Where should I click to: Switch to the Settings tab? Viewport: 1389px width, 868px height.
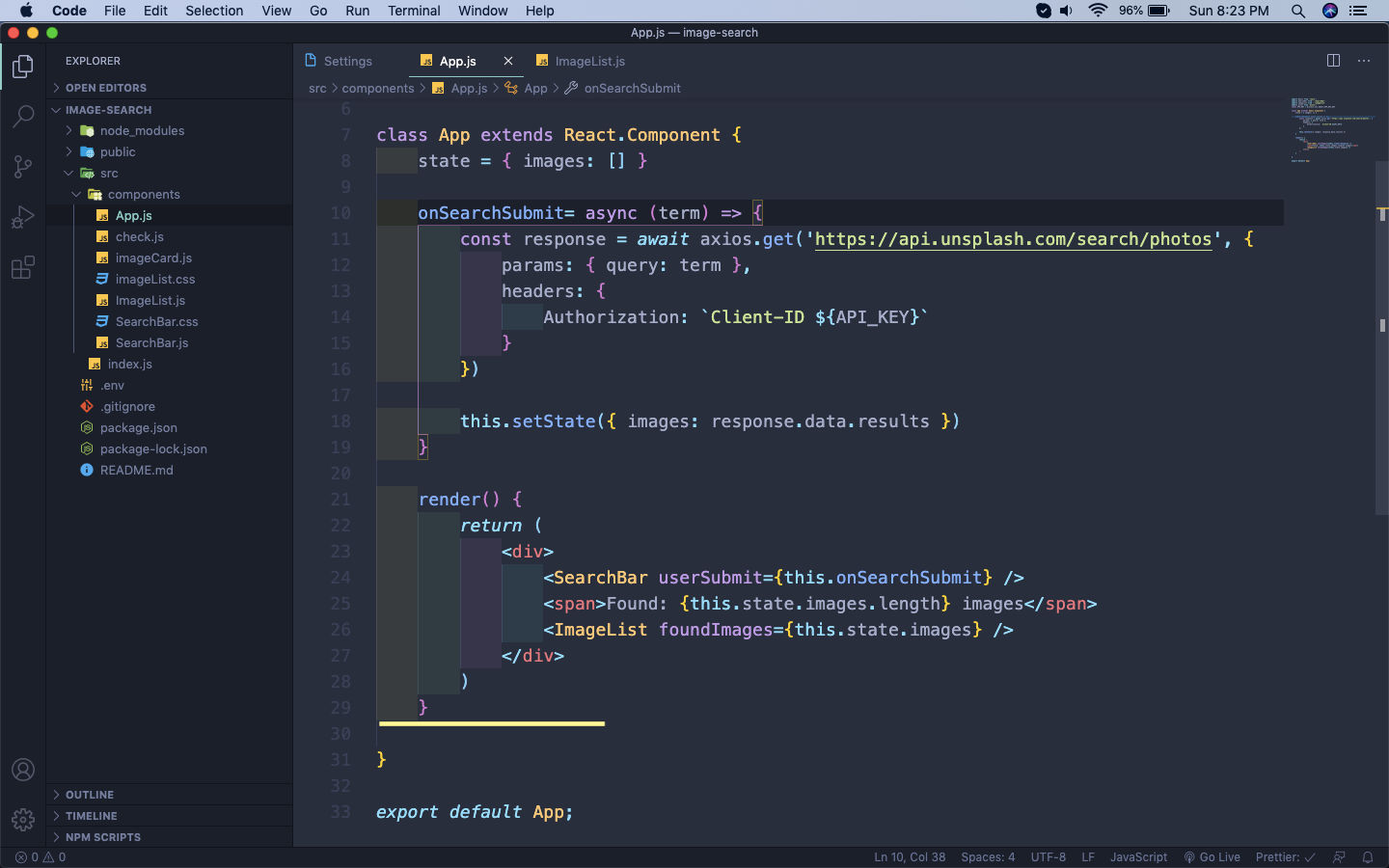coord(348,61)
